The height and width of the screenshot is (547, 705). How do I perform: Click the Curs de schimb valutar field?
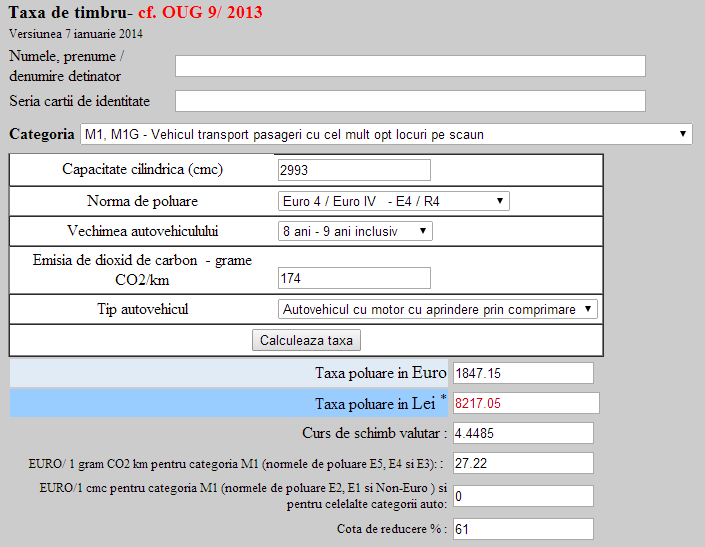[x=523, y=433]
